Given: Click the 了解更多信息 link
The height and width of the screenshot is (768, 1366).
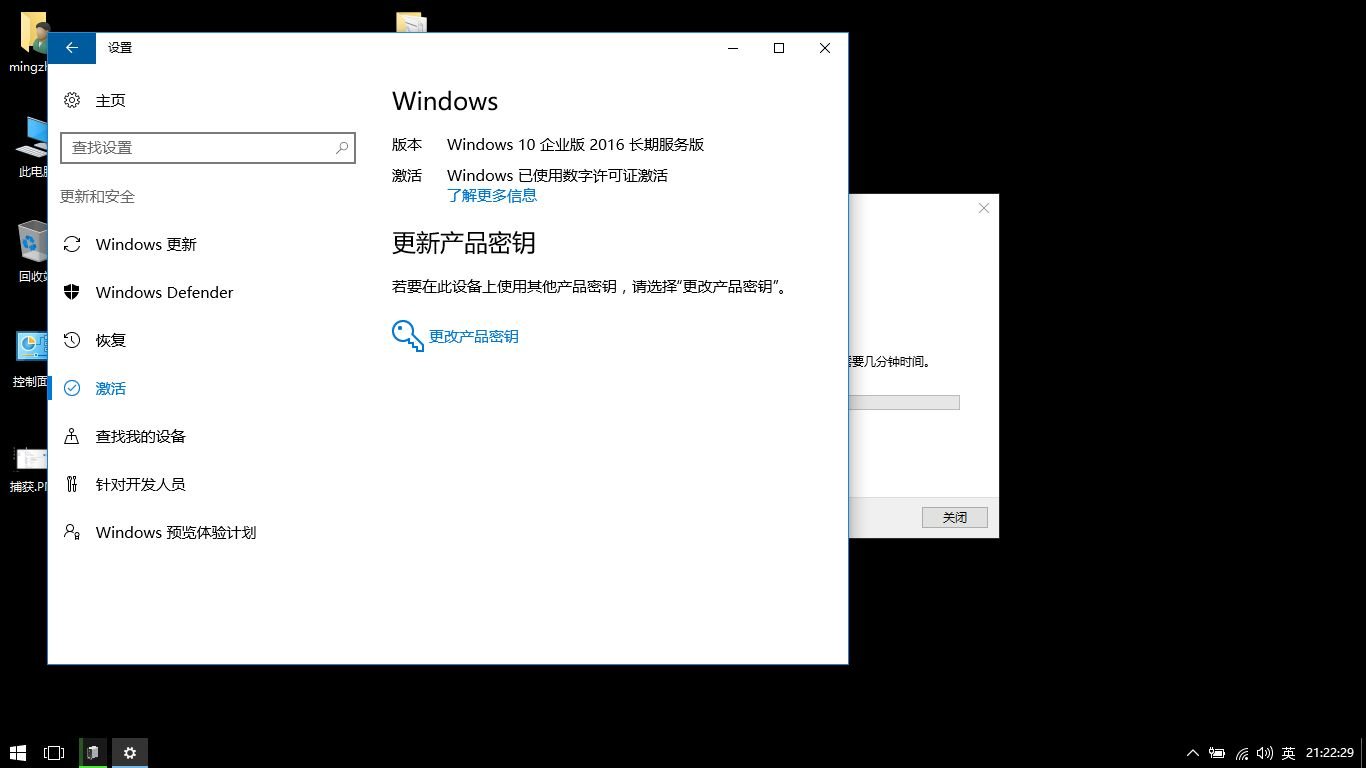Looking at the screenshot, I should pyautogui.click(x=491, y=196).
